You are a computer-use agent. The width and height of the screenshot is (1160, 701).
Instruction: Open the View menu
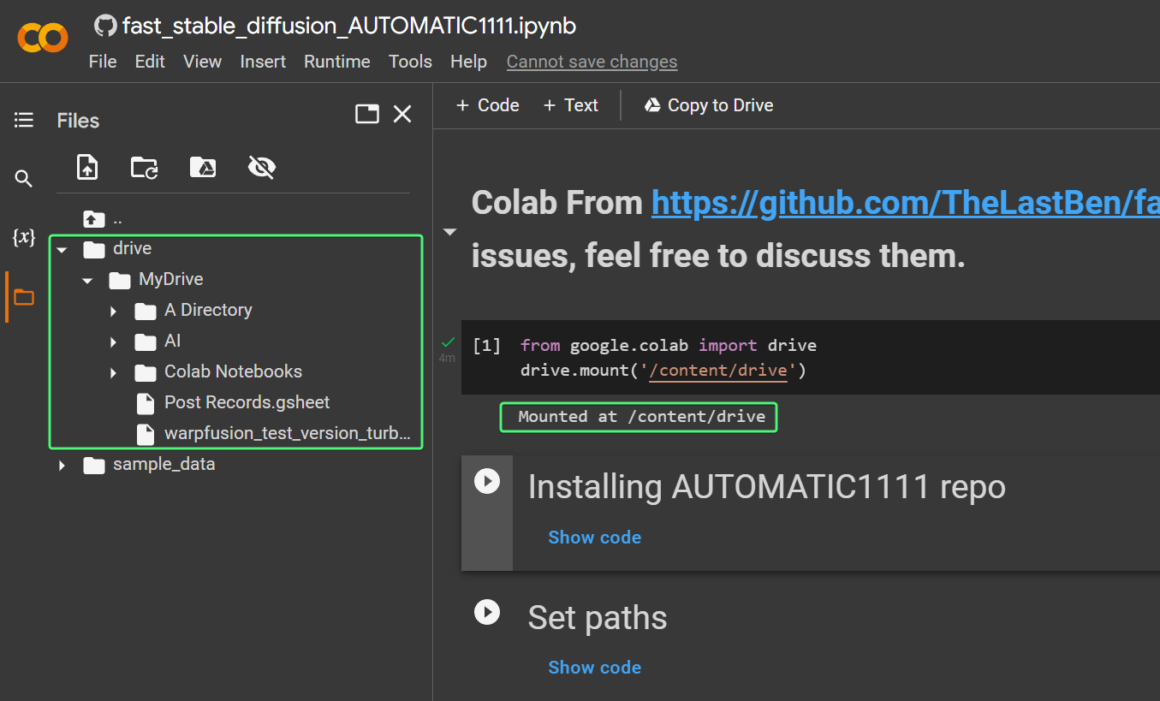coord(202,61)
